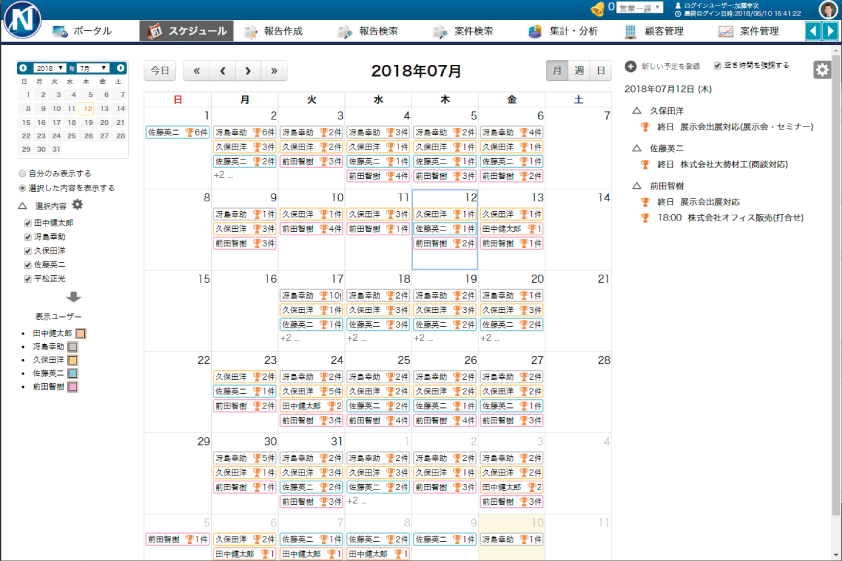The height and width of the screenshot is (561, 842).
Task: Uncheck 久保田洋 checkbox in 選択内容
Action: coord(28,251)
